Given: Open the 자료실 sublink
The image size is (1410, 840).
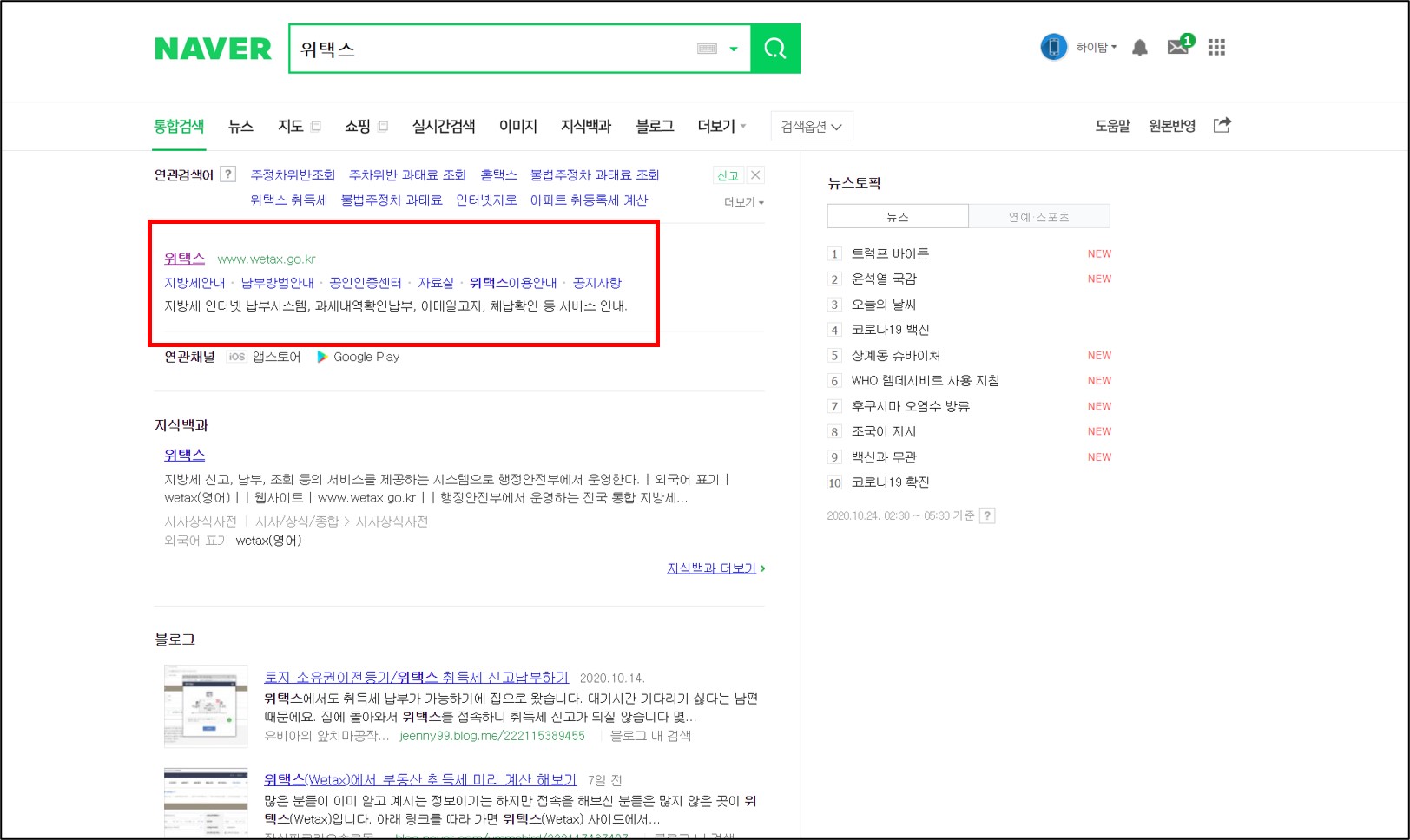Looking at the screenshot, I should click(436, 283).
